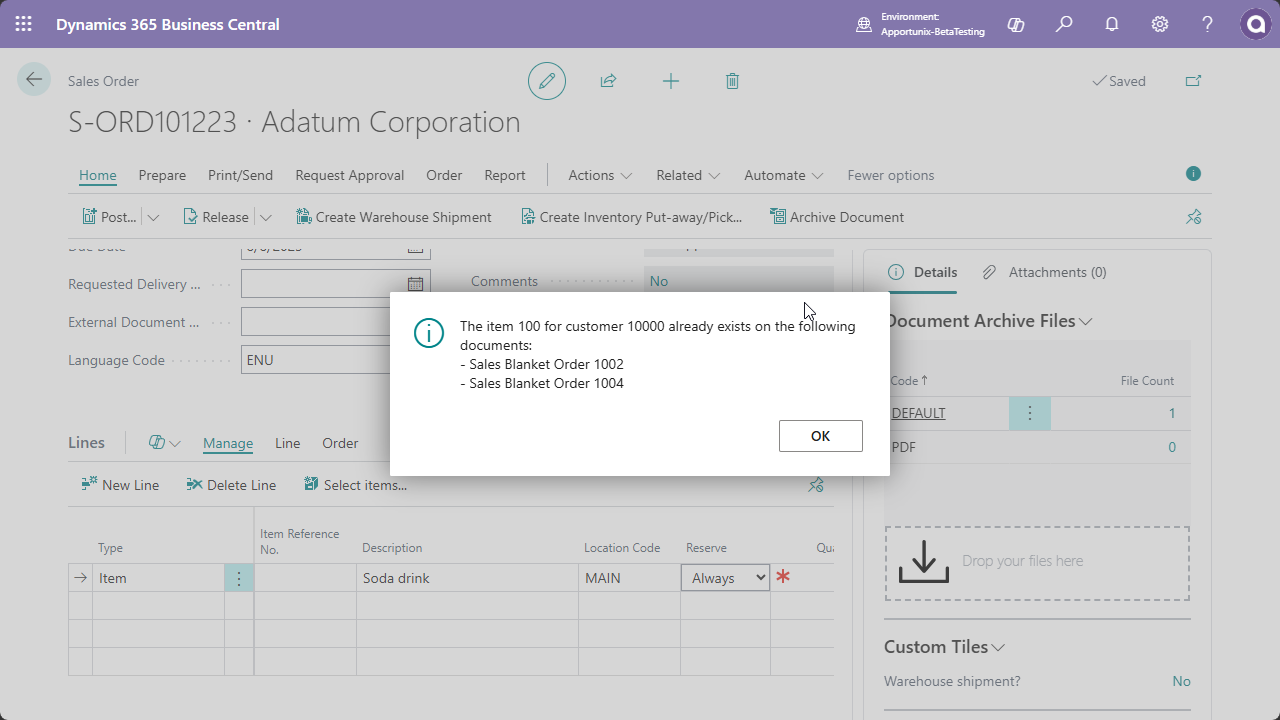Select the Prepare tab

pyautogui.click(x=162, y=175)
